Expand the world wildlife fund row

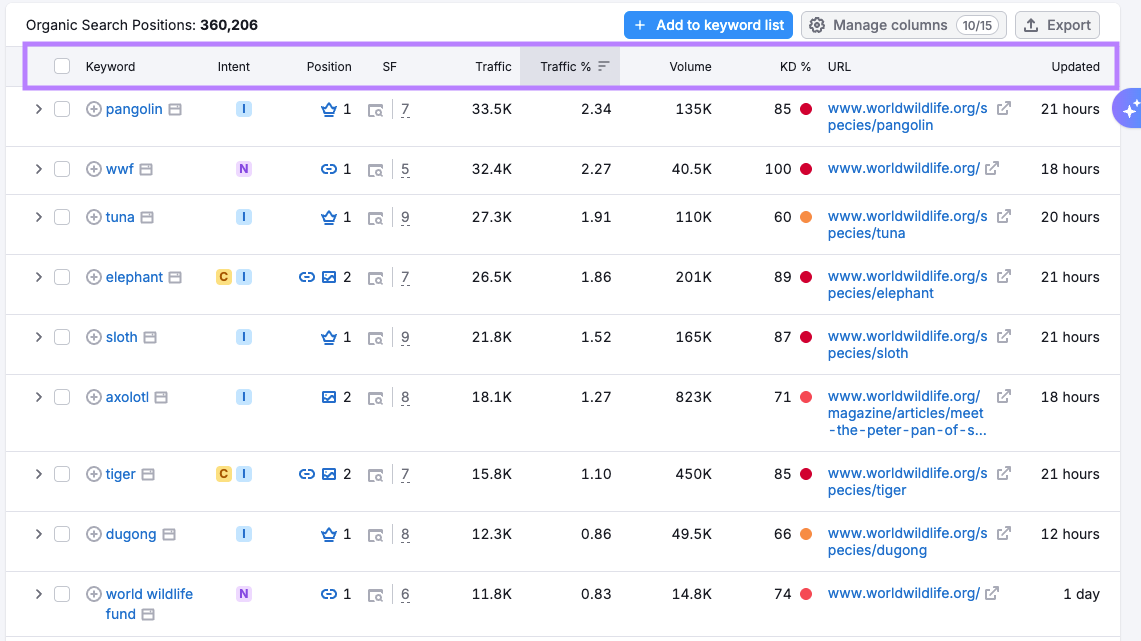(x=39, y=594)
